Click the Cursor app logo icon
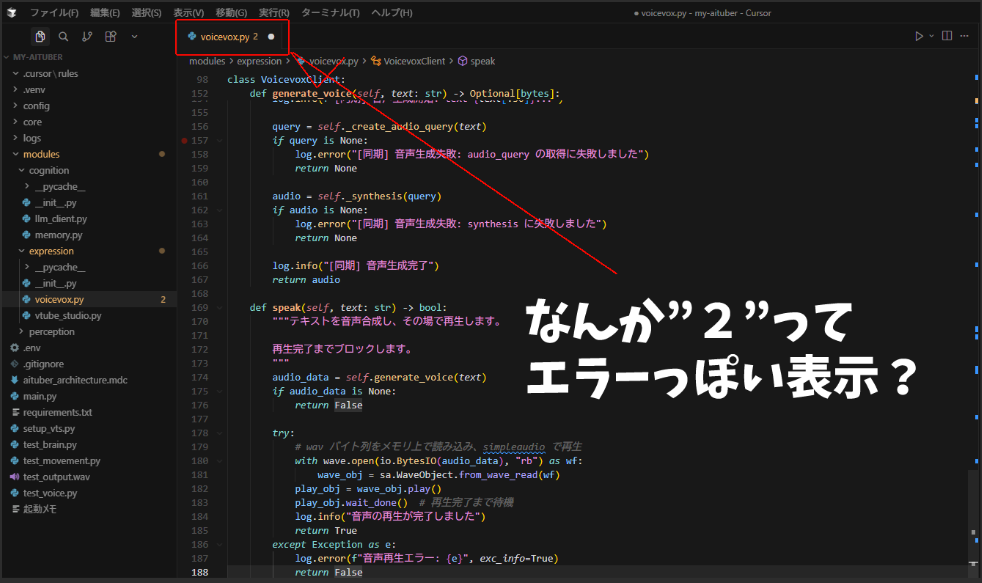 [x=12, y=13]
